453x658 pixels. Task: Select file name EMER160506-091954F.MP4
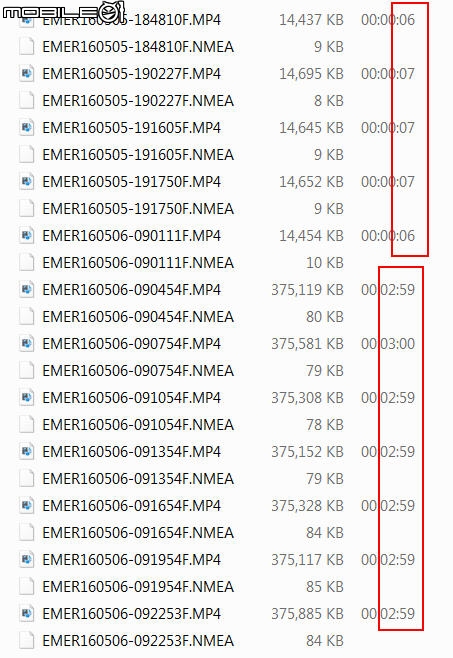[131, 560]
